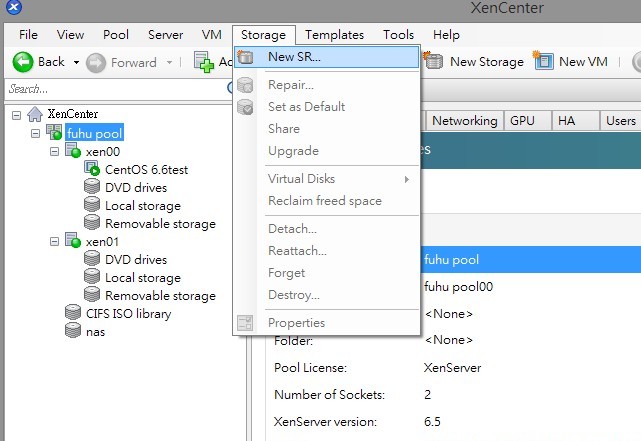Click the Number of Sockets value 2

[427, 394]
